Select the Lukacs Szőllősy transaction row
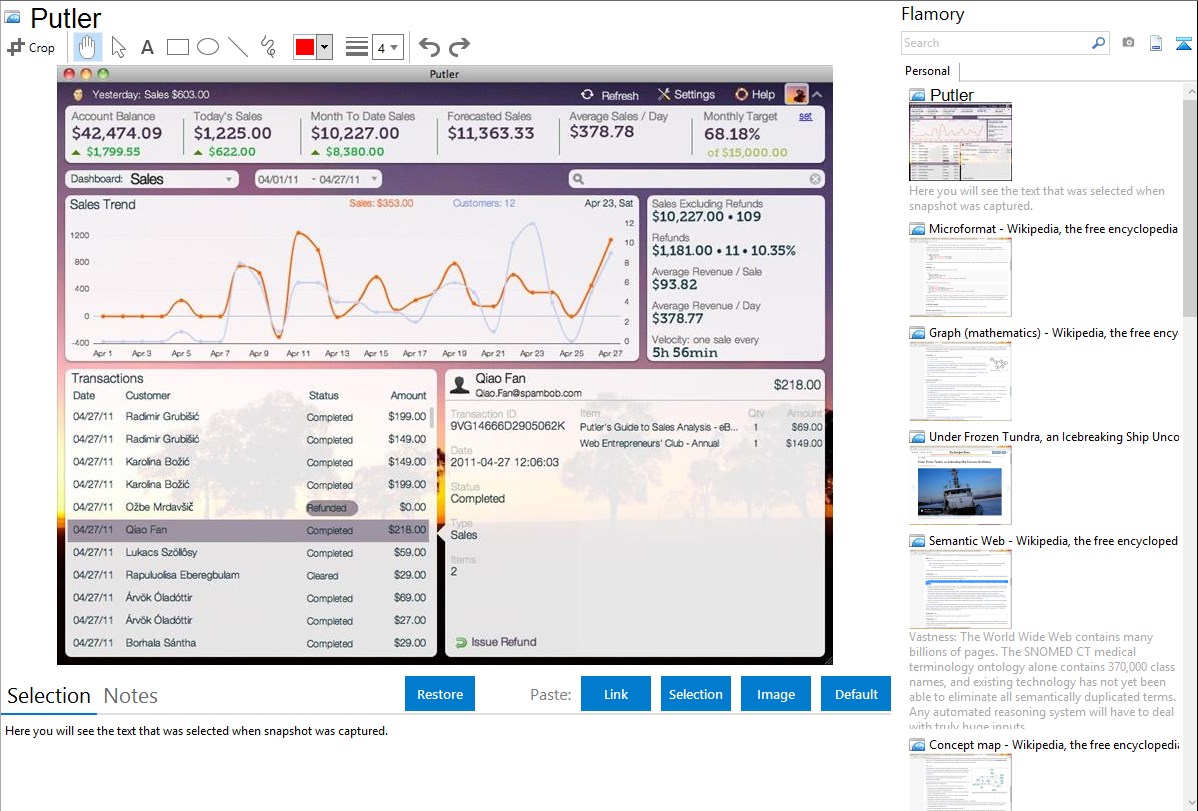 pyautogui.click(x=250, y=552)
